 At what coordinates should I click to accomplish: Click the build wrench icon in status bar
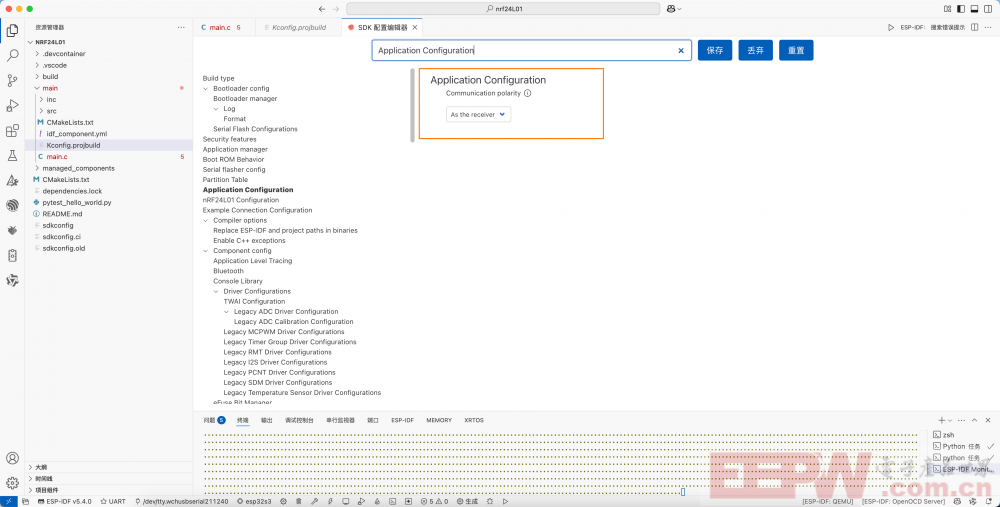pyautogui.click(x=314, y=502)
